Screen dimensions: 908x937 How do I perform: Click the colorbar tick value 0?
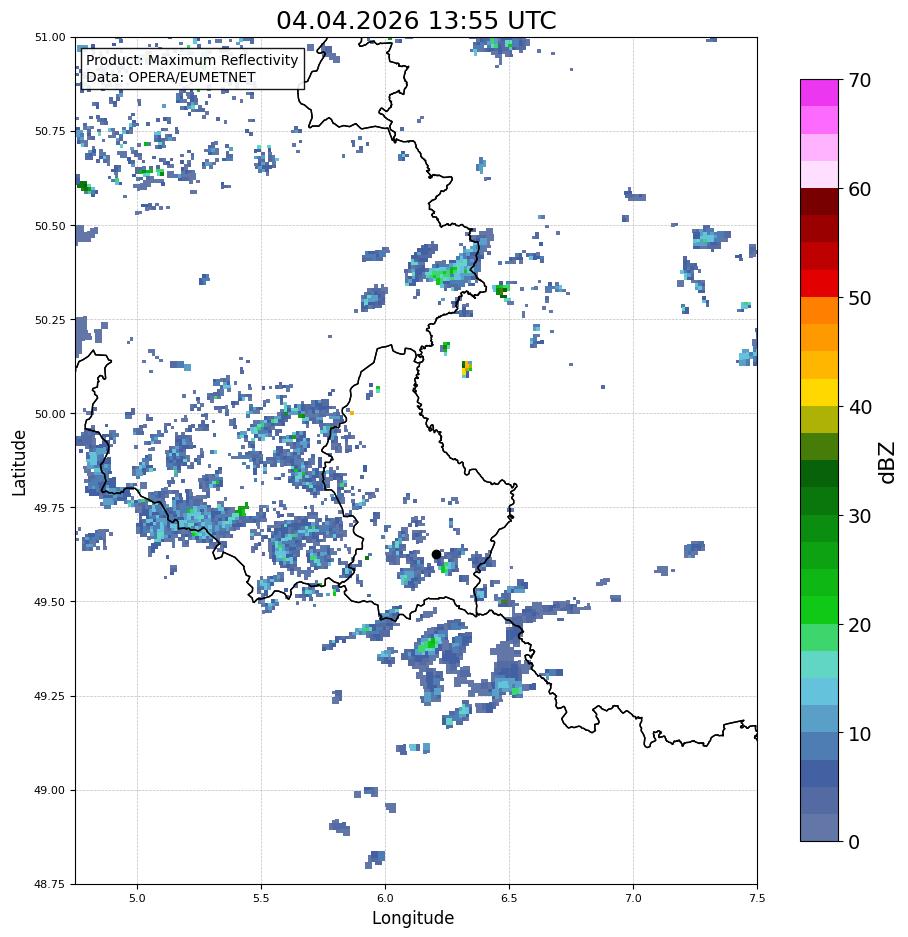[854, 842]
